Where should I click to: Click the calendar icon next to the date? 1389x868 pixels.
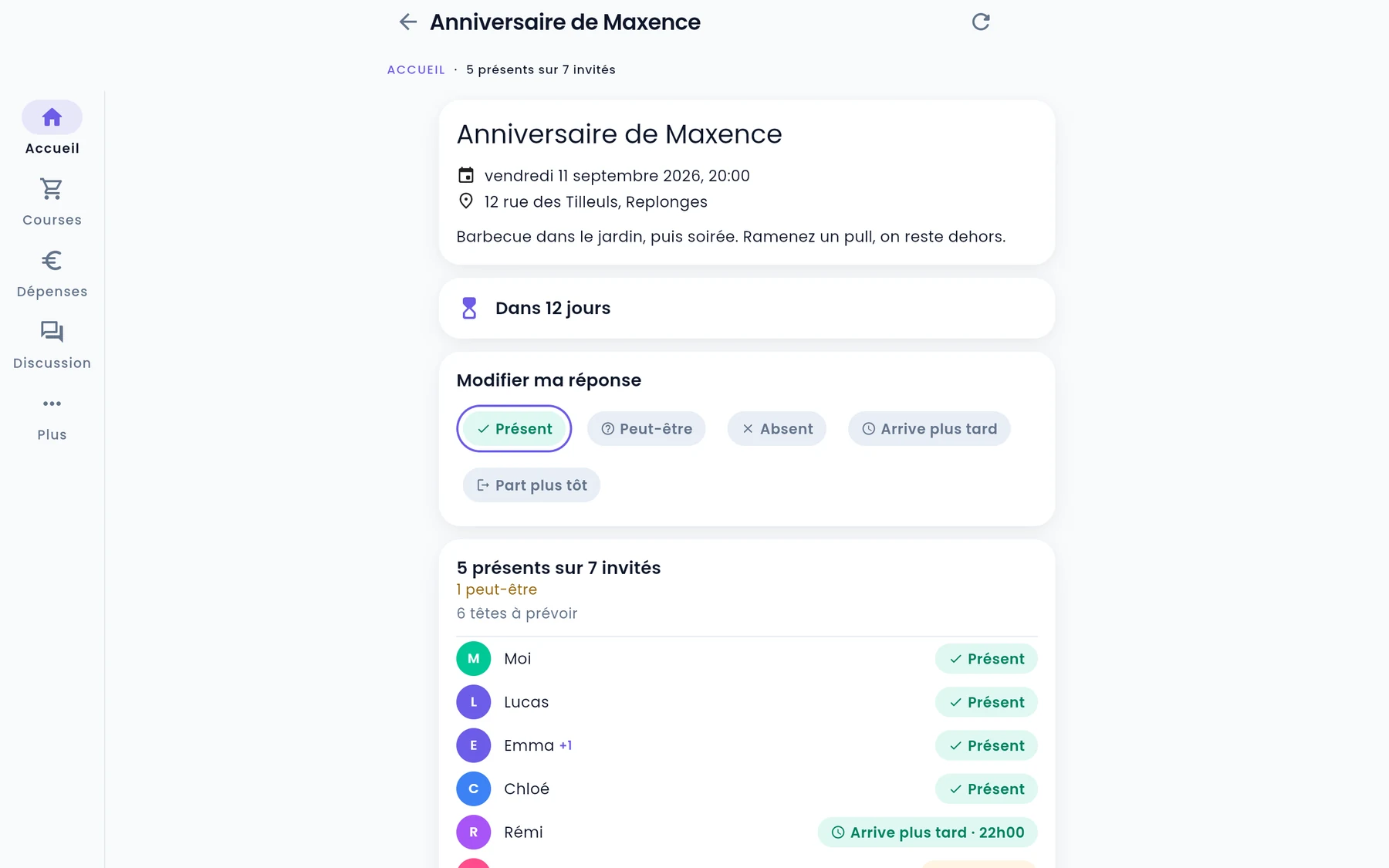466,175
